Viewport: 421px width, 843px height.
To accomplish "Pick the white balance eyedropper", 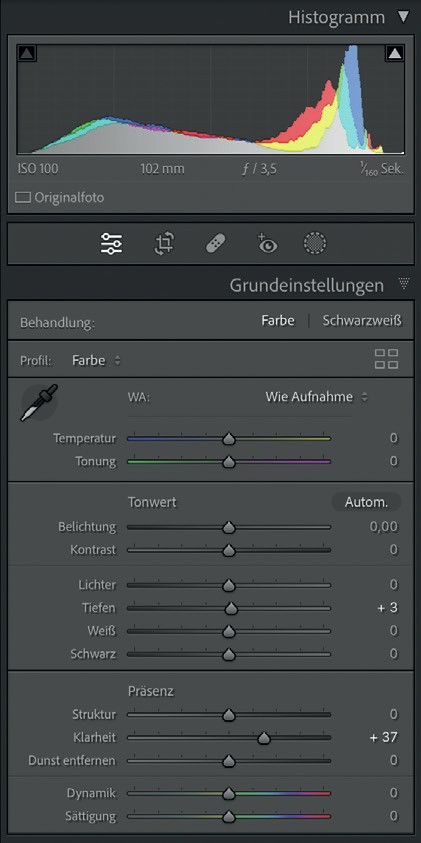I will (x=39, y=403).
